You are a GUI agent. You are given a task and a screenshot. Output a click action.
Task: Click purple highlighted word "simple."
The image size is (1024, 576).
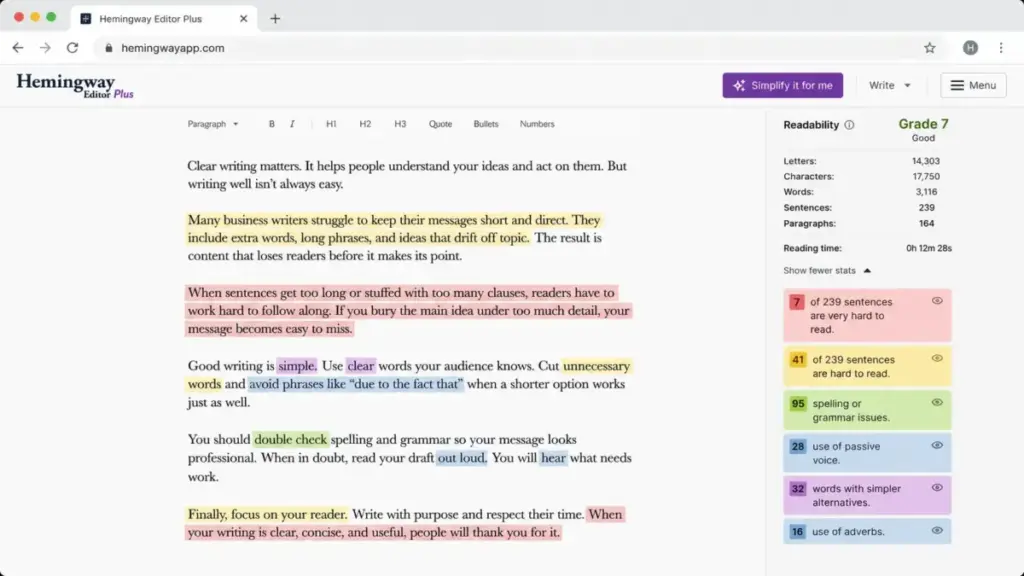point(296,366)
